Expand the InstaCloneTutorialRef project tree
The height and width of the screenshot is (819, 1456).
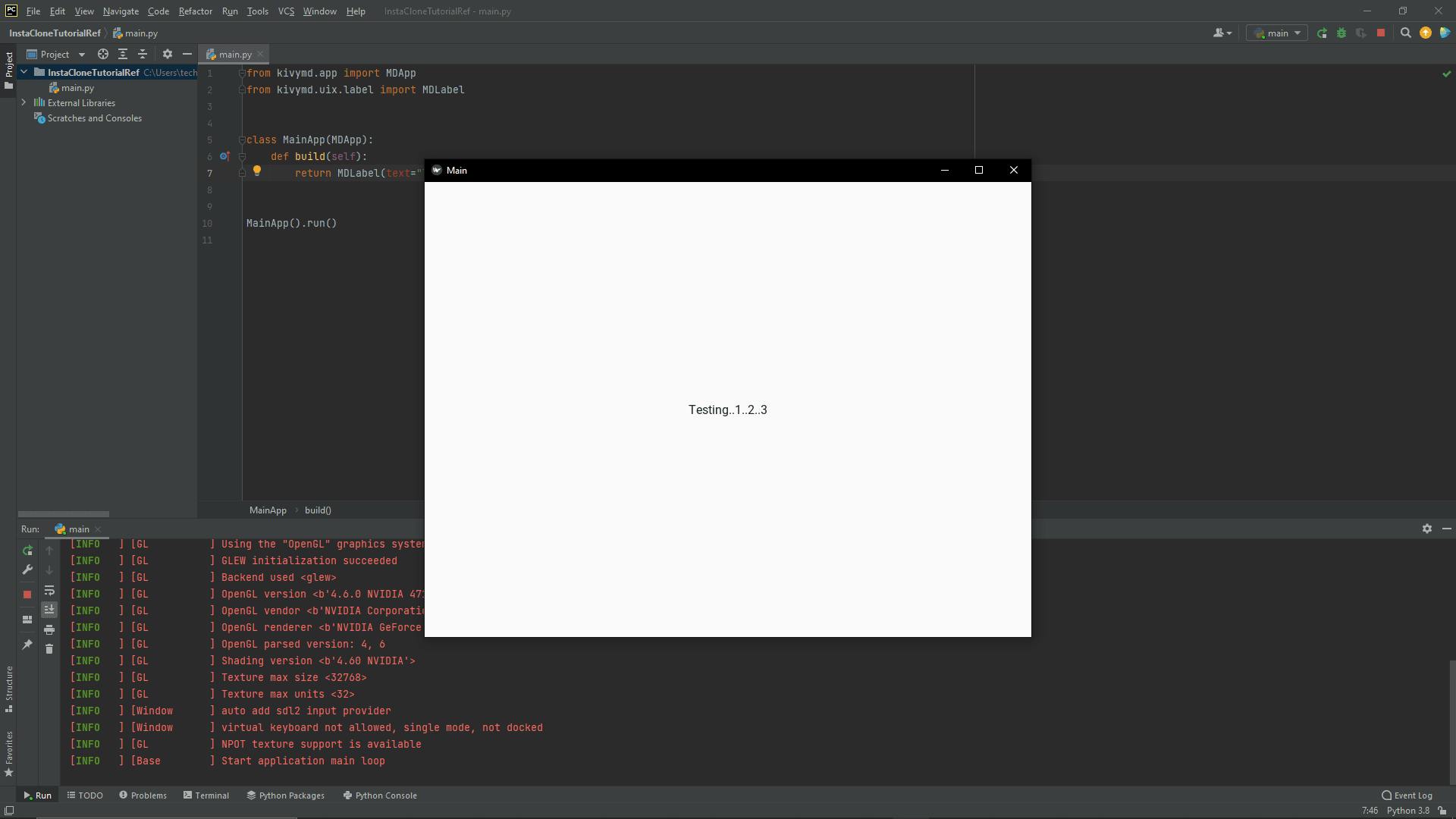(x=24, y=71)
